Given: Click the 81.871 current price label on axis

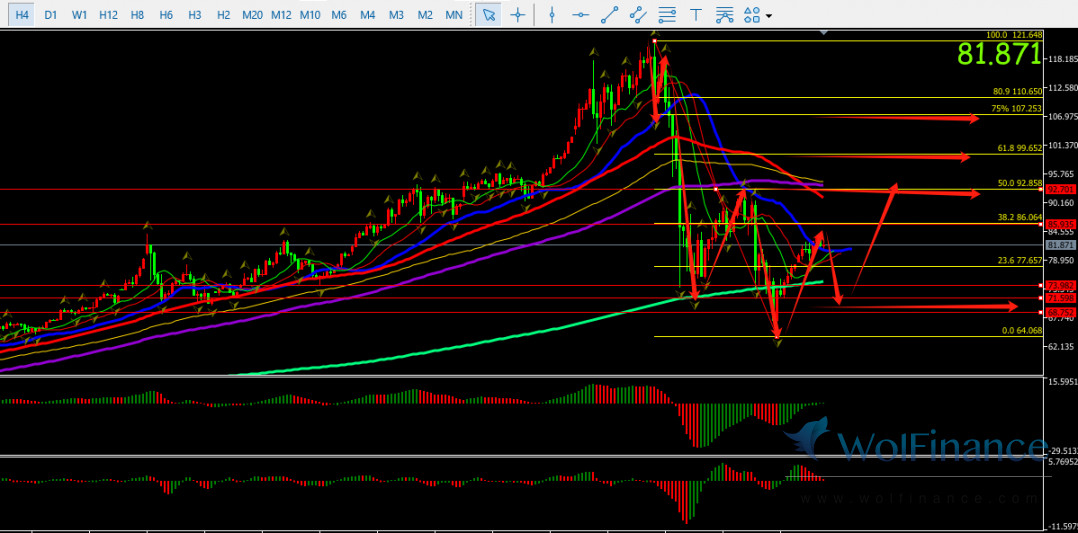Looking at the screenshot, I should click(1059, 245).
